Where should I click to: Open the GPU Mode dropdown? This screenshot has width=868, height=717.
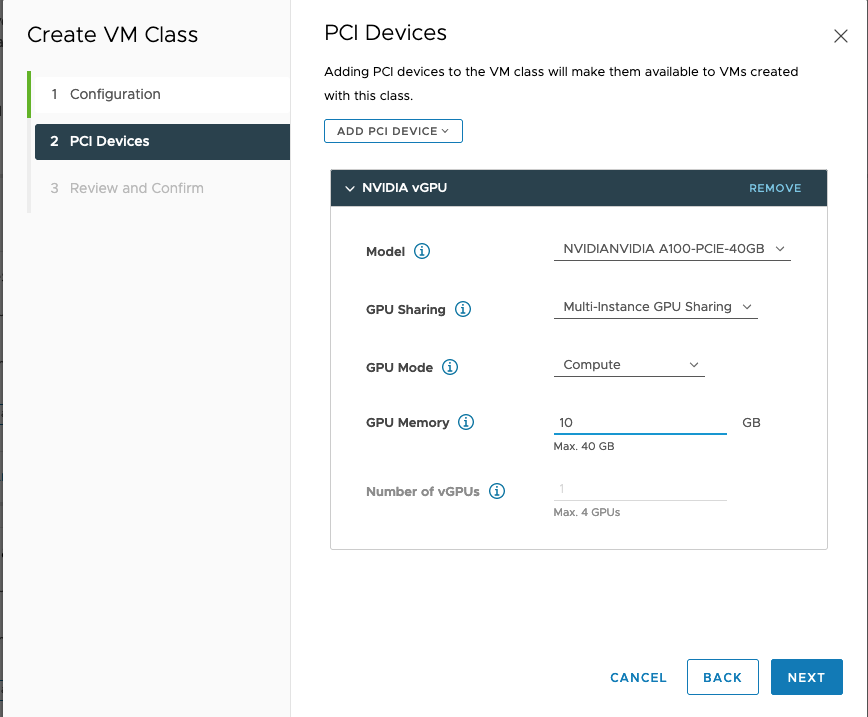coord(629,365)
